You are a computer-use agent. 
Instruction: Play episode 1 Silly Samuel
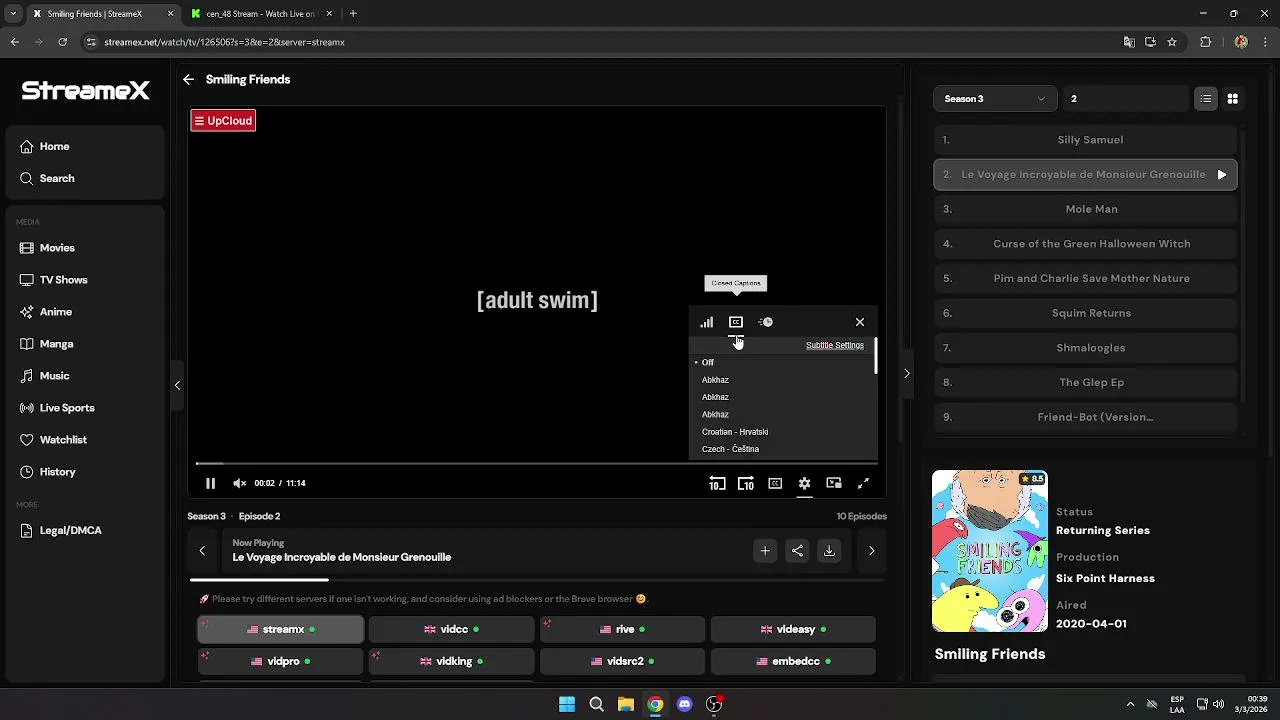tap(1085, 140)
